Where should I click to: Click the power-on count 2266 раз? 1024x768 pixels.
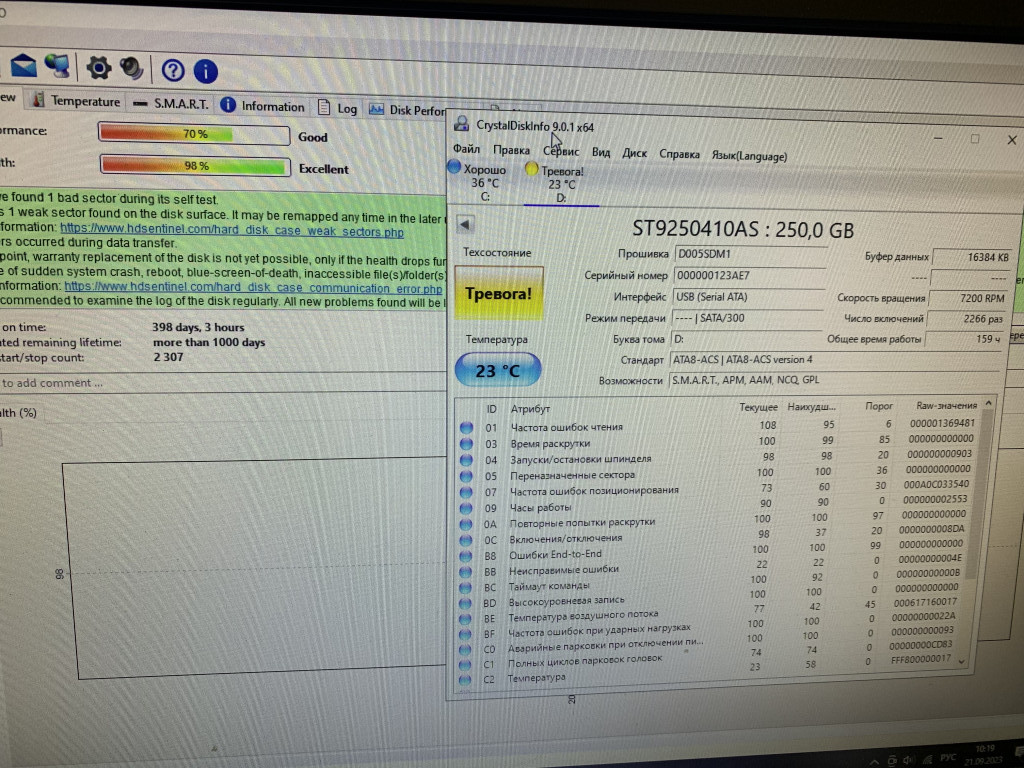coord(967,319)
